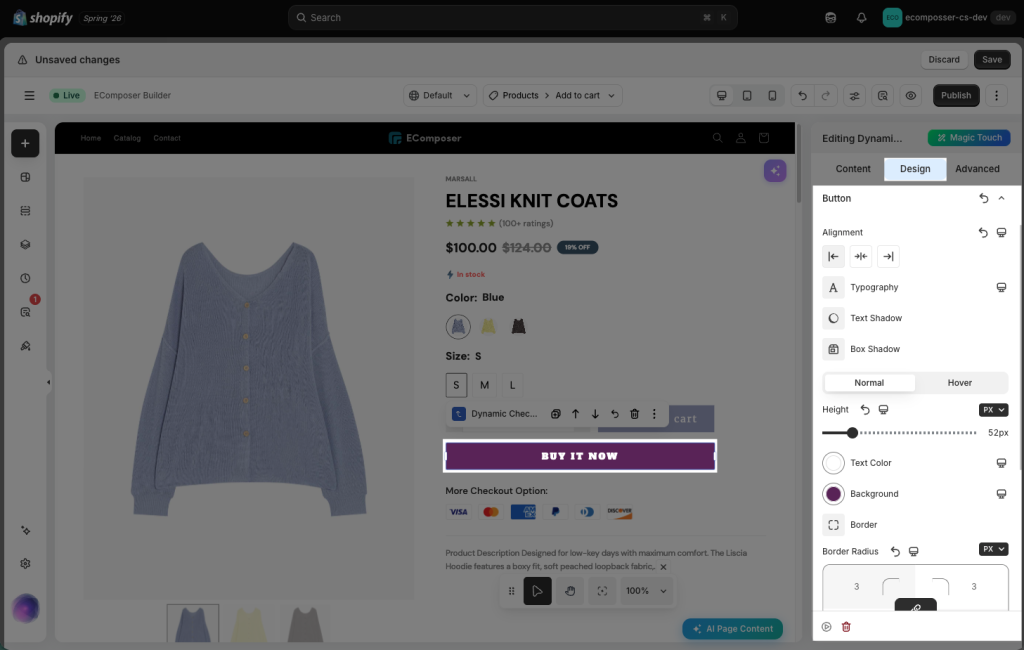Discard the unsaved changes

click(x=944, y=59)
